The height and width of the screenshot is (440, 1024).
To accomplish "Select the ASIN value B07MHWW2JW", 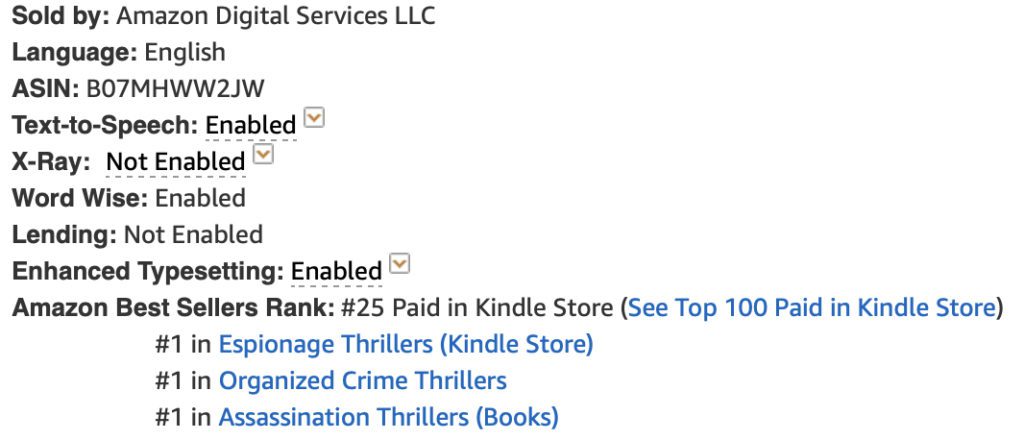I will click(175, 89).
